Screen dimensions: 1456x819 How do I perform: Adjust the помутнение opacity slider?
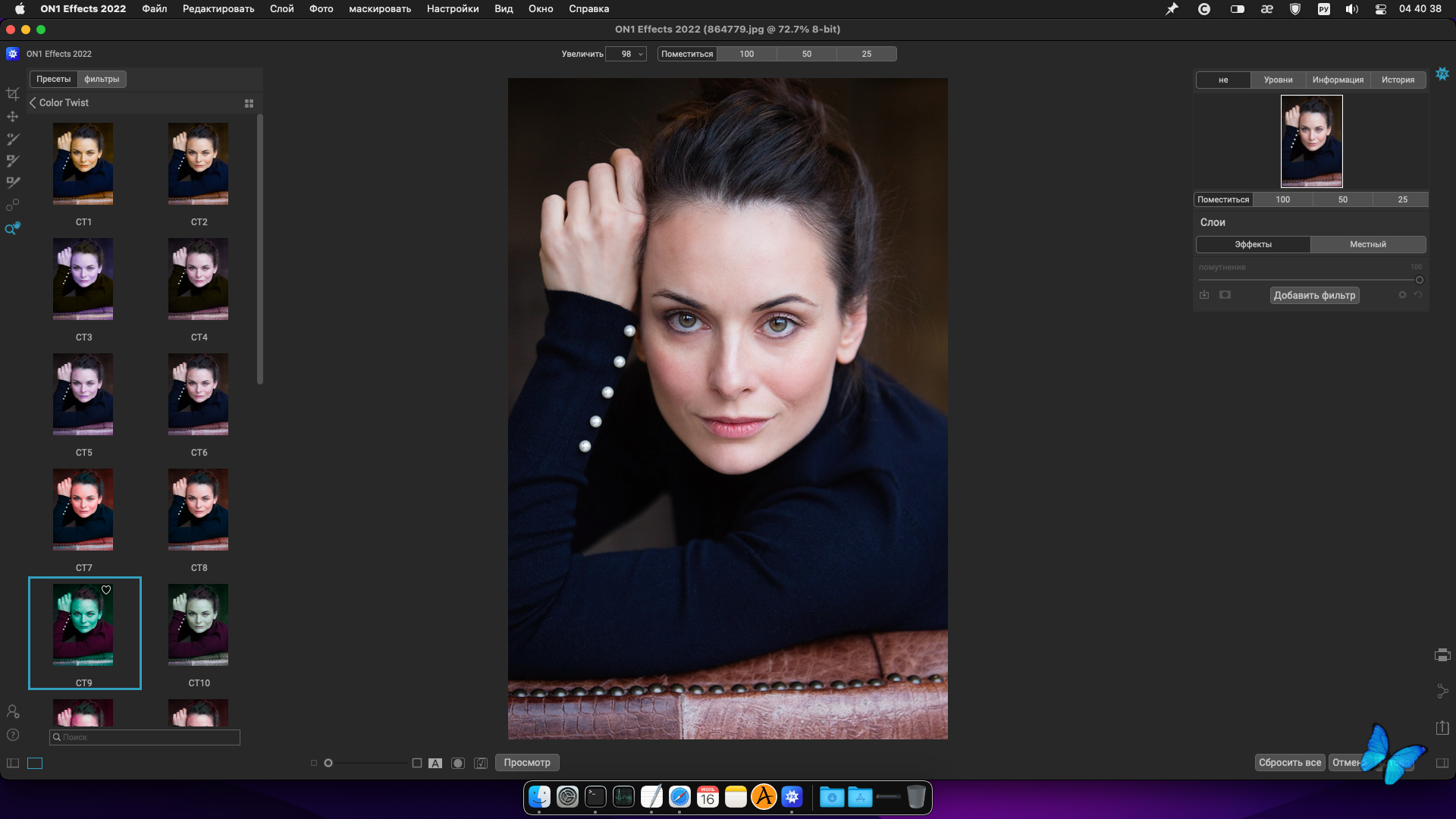[x=1420, y=280]
